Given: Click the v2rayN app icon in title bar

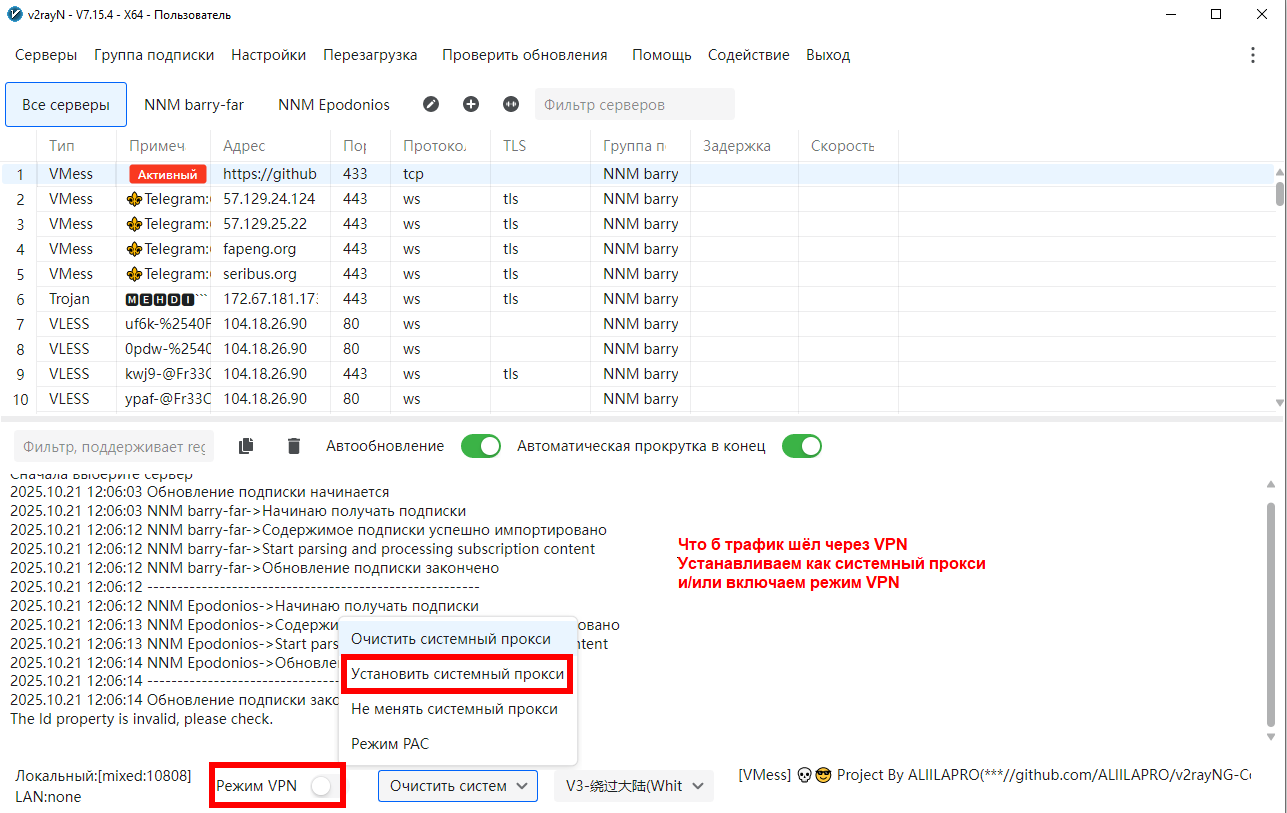Looking at the screenshot, I should click(x=14, y=15).
